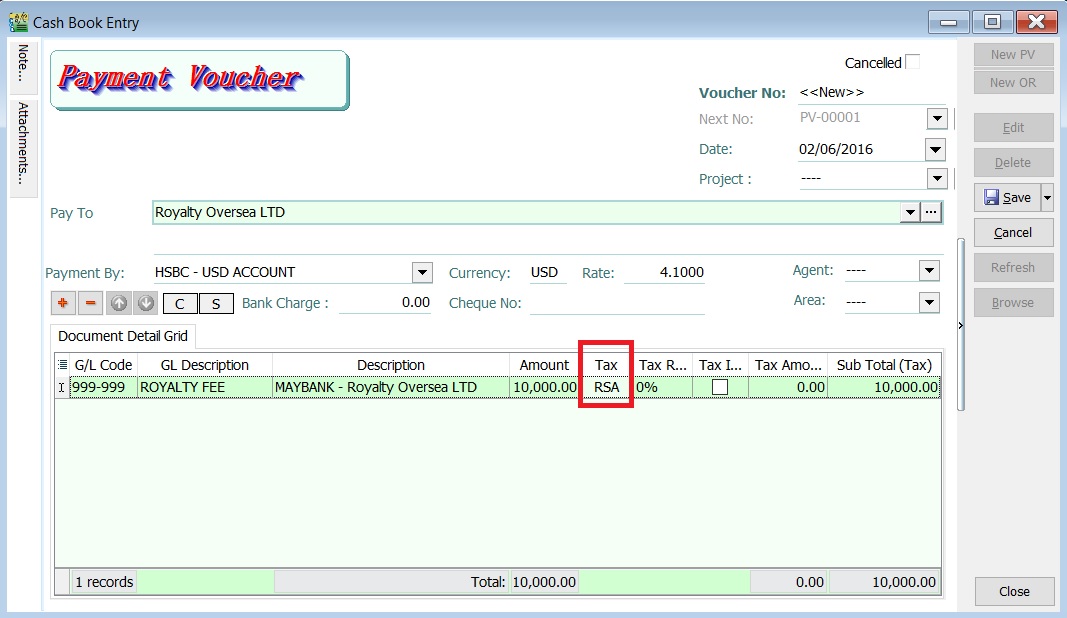Expand the Date picker dropdown
Image resolution: width=1067 pixels, height=618 pixels.
(936, 148)
